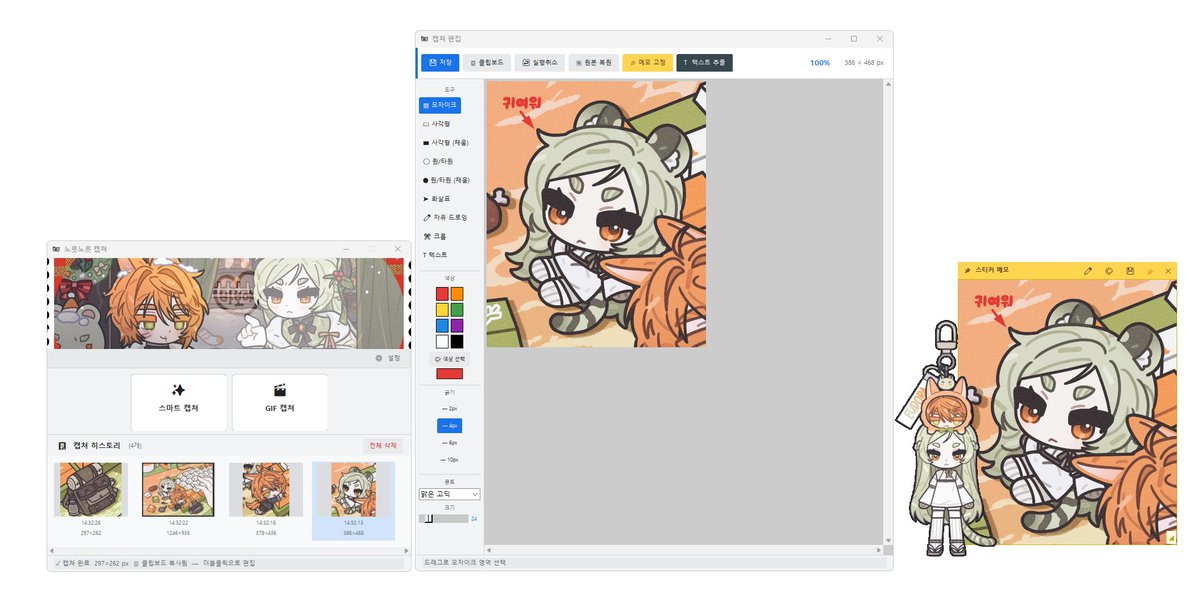Select the 사각형 (채움) filled rectangle tool
1200x590 pixels.
[x=446, y=142]
